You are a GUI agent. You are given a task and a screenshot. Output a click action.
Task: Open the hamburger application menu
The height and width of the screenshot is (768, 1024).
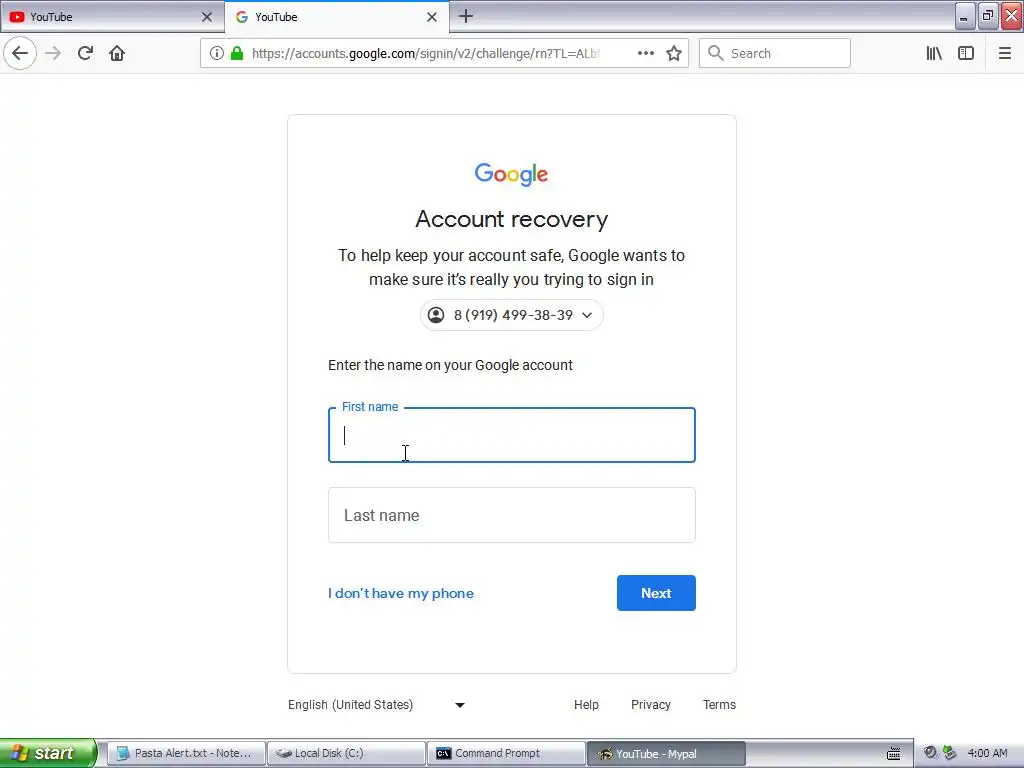tap(1004, 54)
